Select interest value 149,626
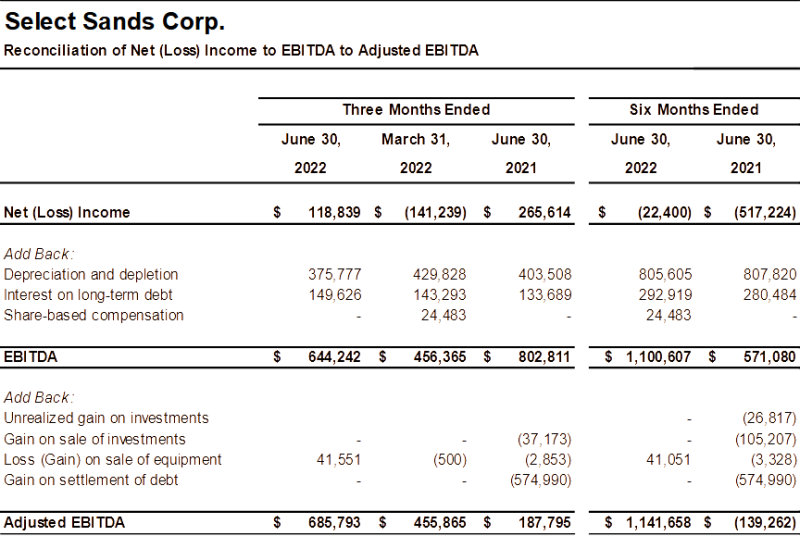This screenshot has height=536, width=800. click(x=335, y=295)
